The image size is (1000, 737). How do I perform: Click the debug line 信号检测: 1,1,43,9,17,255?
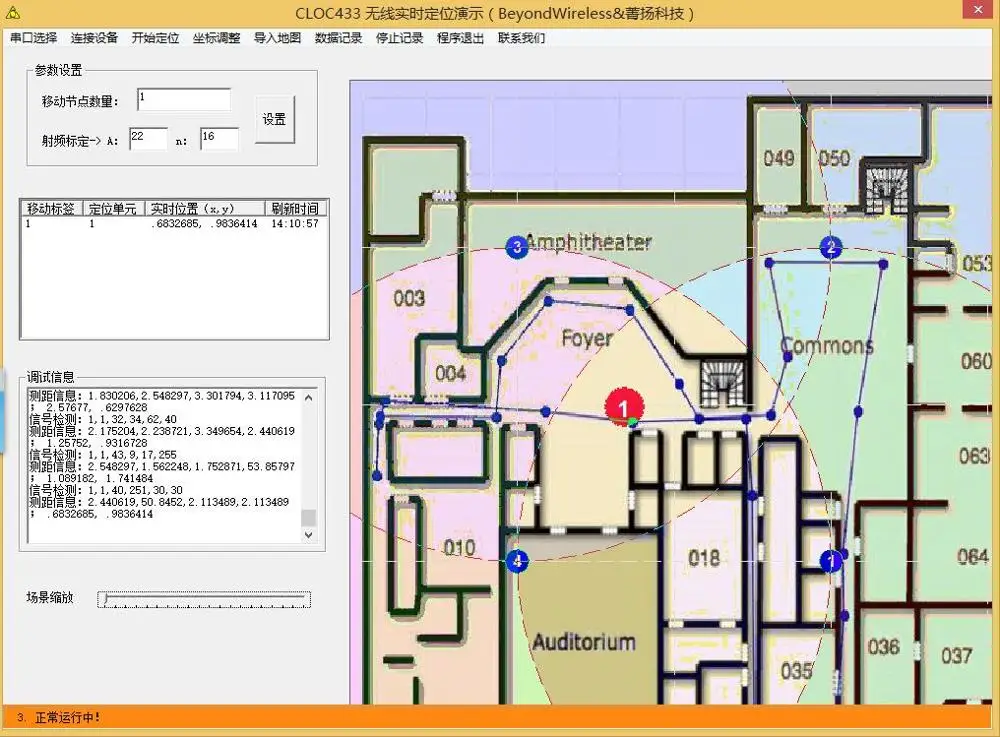103,455
